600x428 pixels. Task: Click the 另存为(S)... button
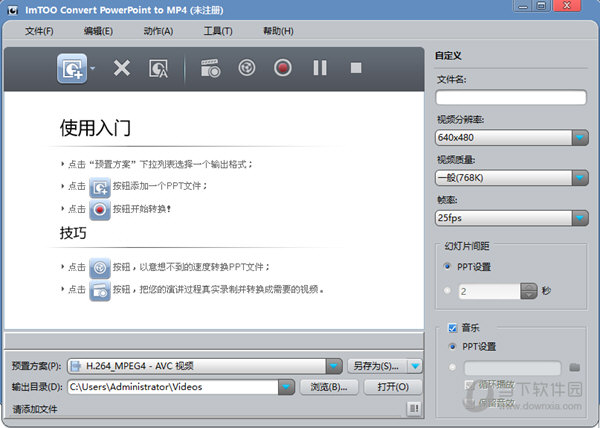[x=377, y=366]
